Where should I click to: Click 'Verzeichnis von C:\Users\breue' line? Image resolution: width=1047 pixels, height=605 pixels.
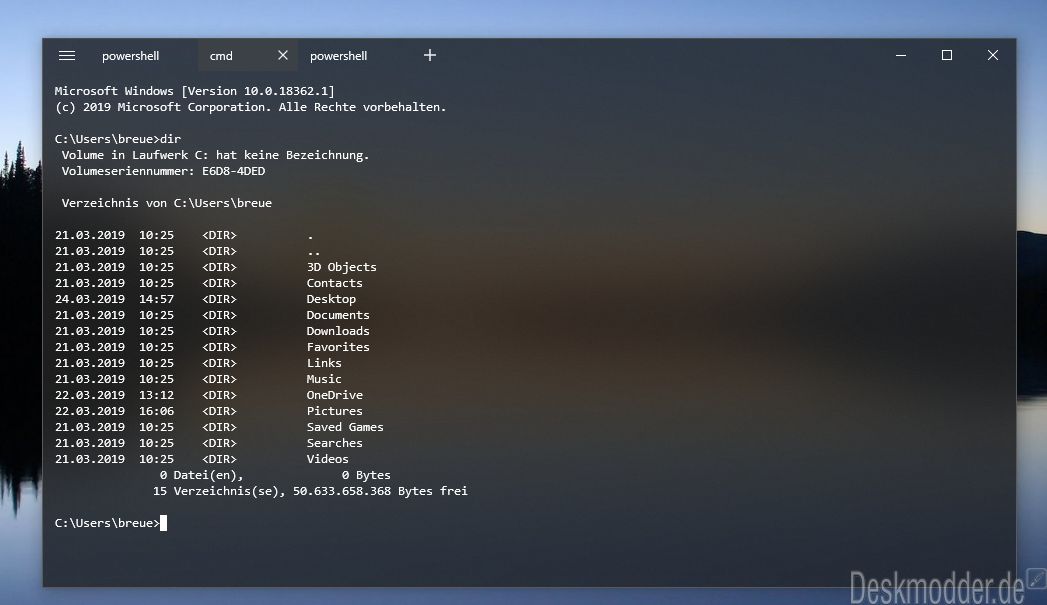[166, 203]
